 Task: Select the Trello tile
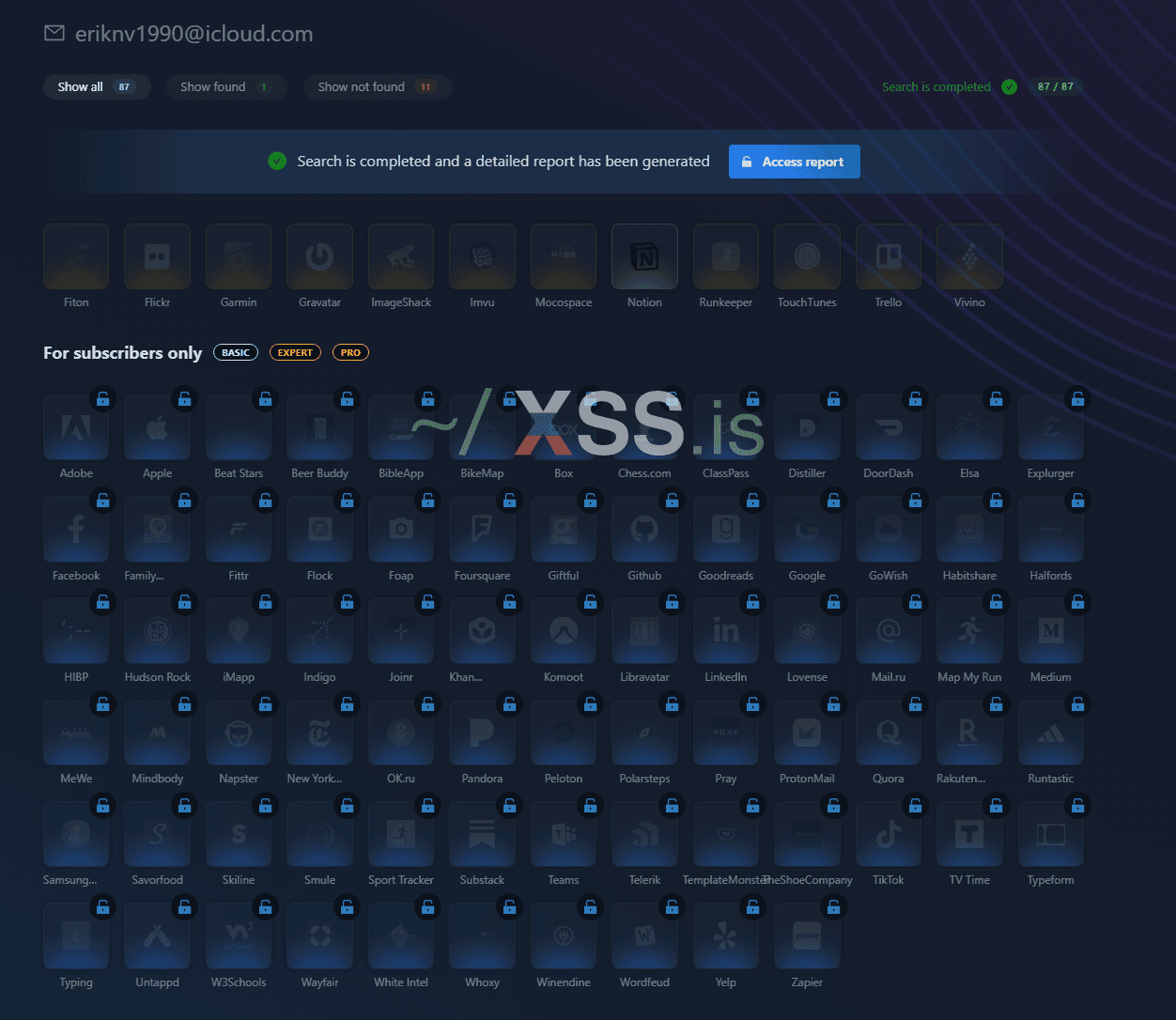pos(889,256)
